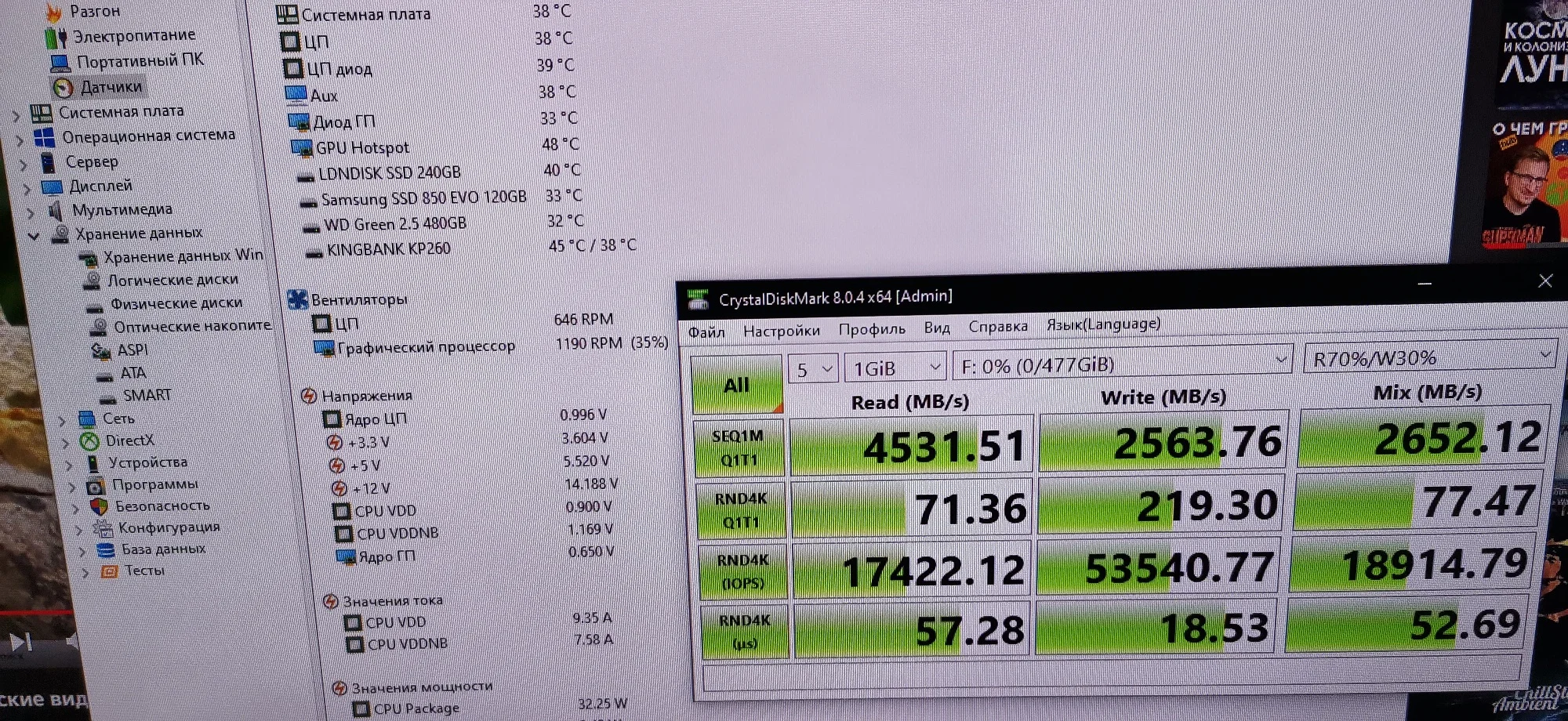Expand the Дисплей tree node

click(x=27, y=189)
